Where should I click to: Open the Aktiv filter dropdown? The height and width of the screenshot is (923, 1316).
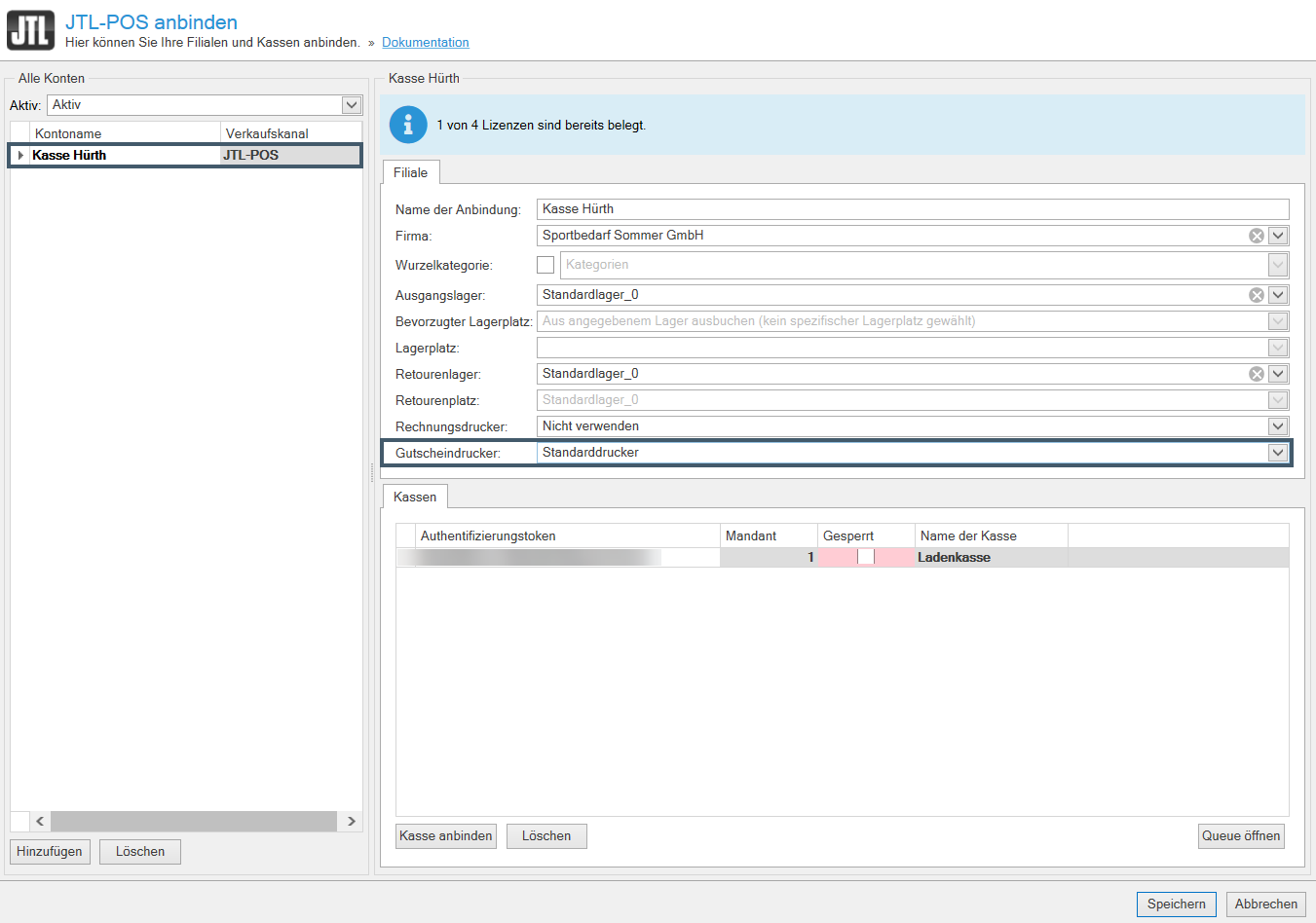tap(352, 105)
